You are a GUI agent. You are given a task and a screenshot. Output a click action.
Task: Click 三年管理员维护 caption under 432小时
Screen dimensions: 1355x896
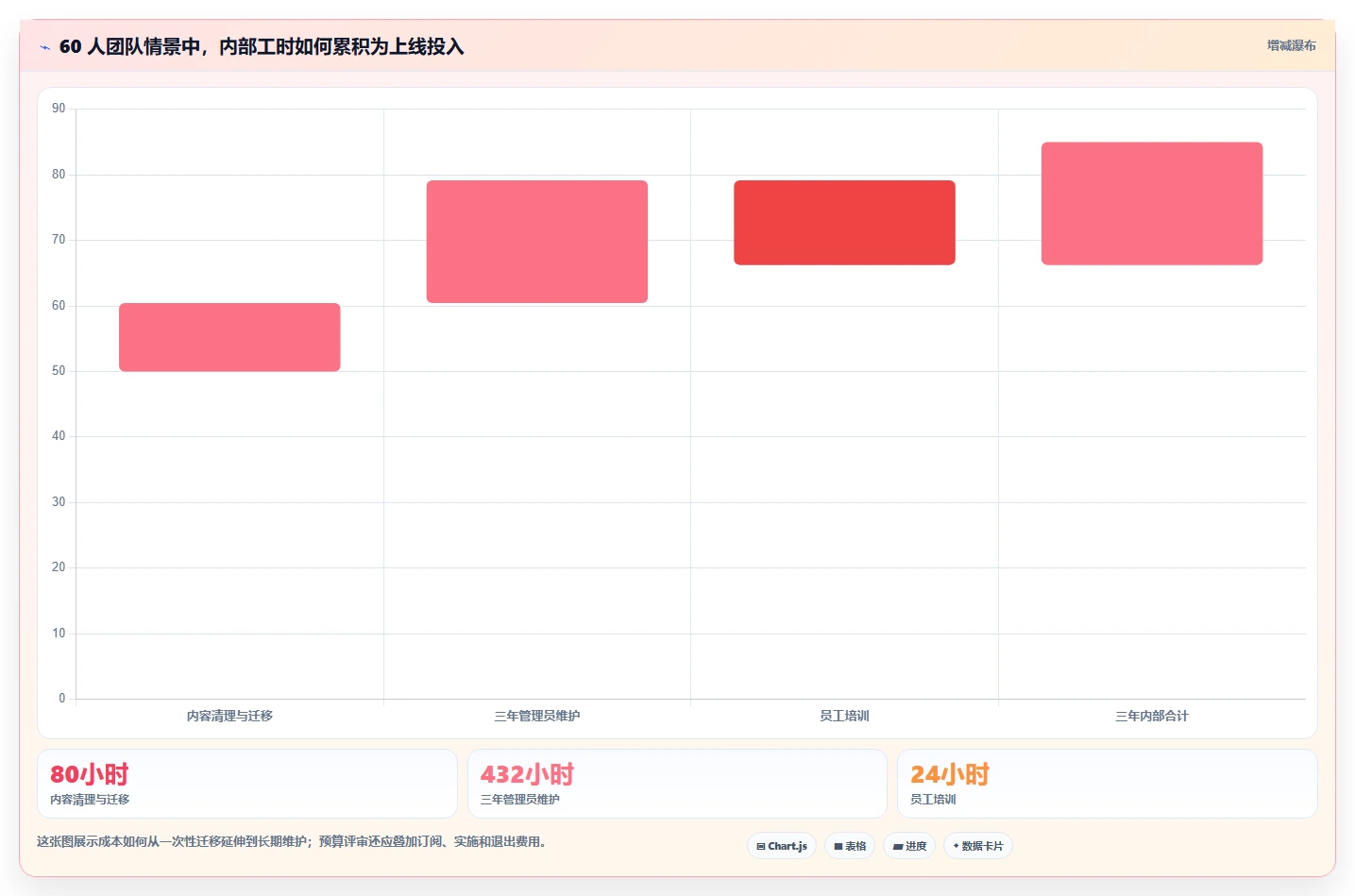click(520, 799)
